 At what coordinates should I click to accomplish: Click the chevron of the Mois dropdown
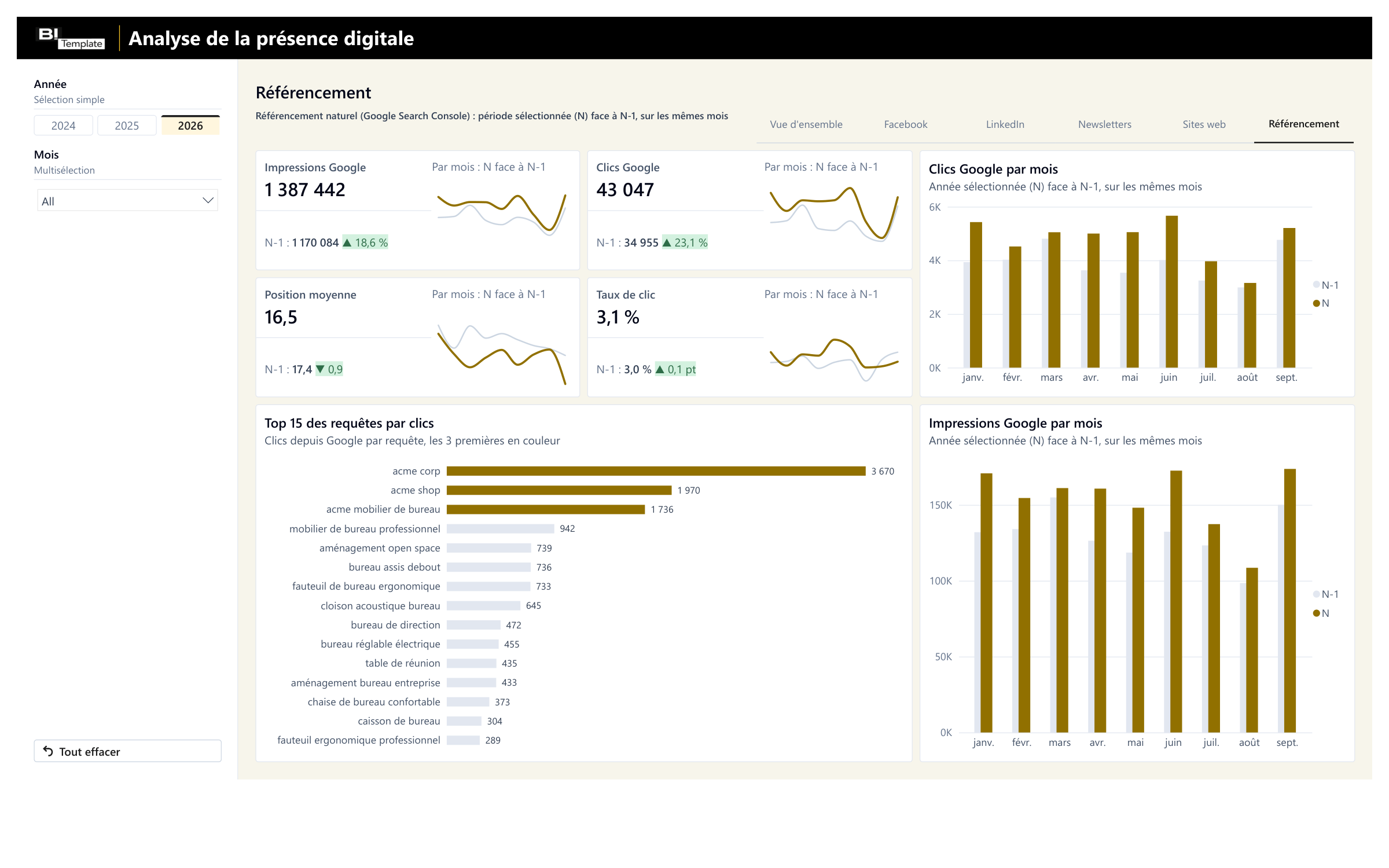208,201
